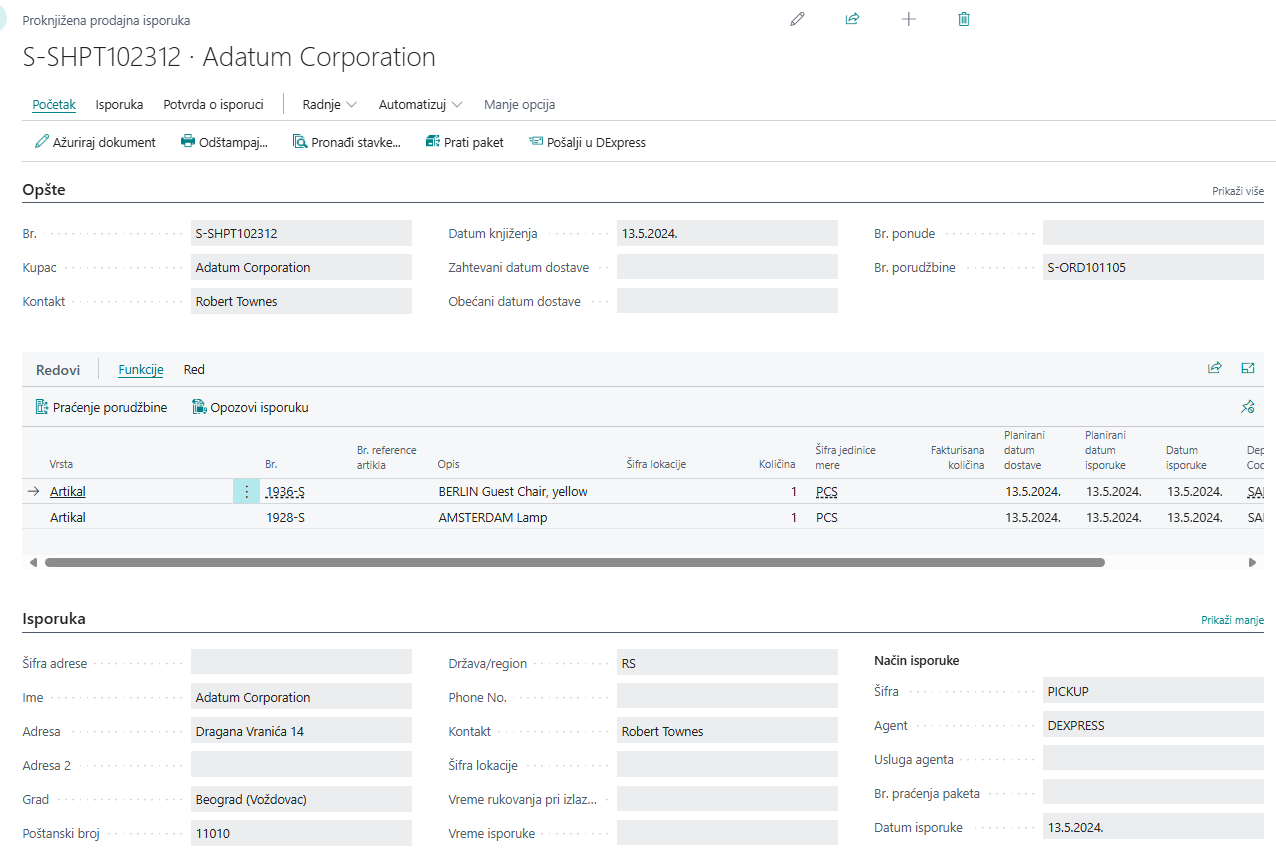Send shipment via Pošalji u DExpress

point(587,142)
